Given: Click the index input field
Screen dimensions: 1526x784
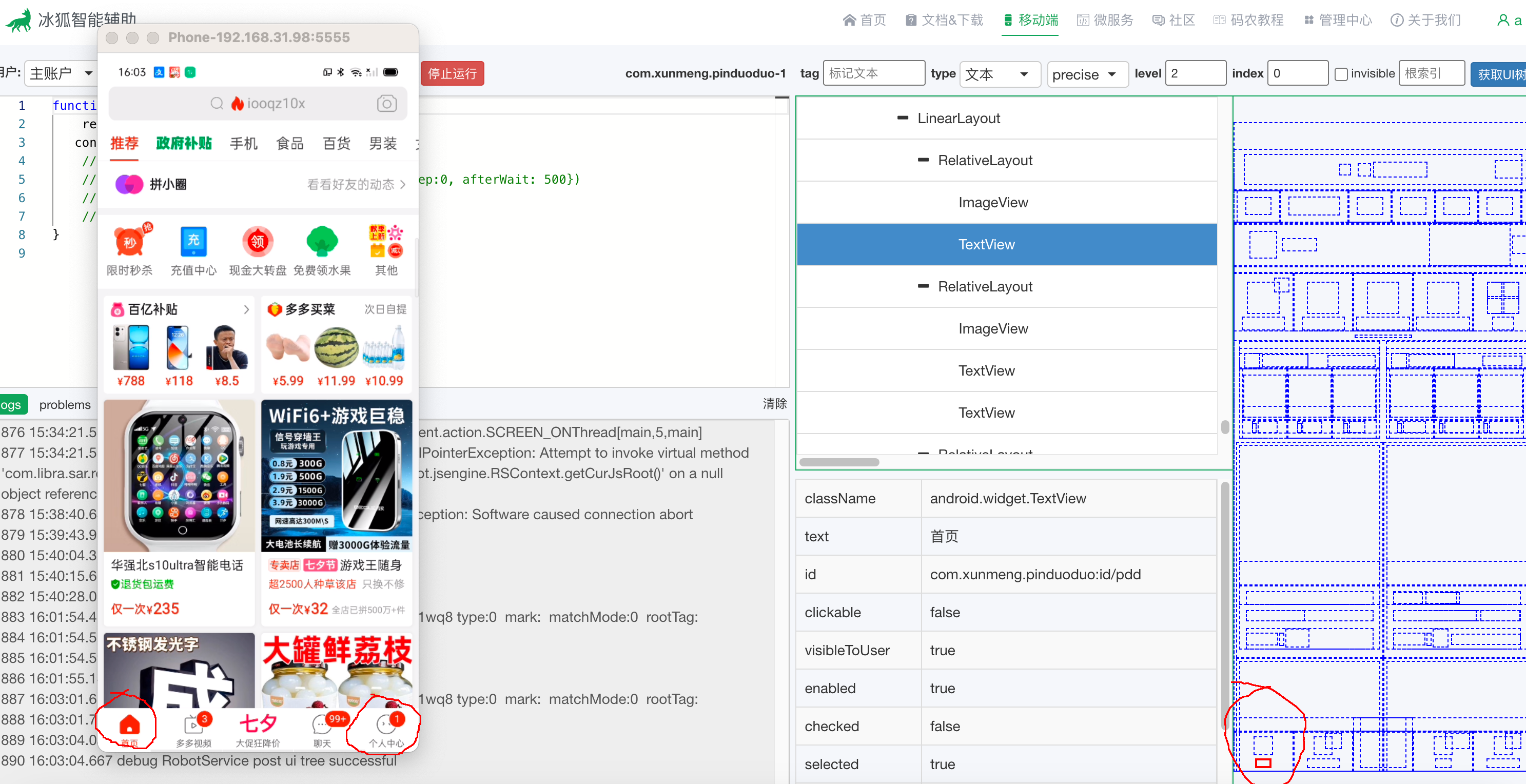Looking at the screenshot, I should coord(1297,73).
